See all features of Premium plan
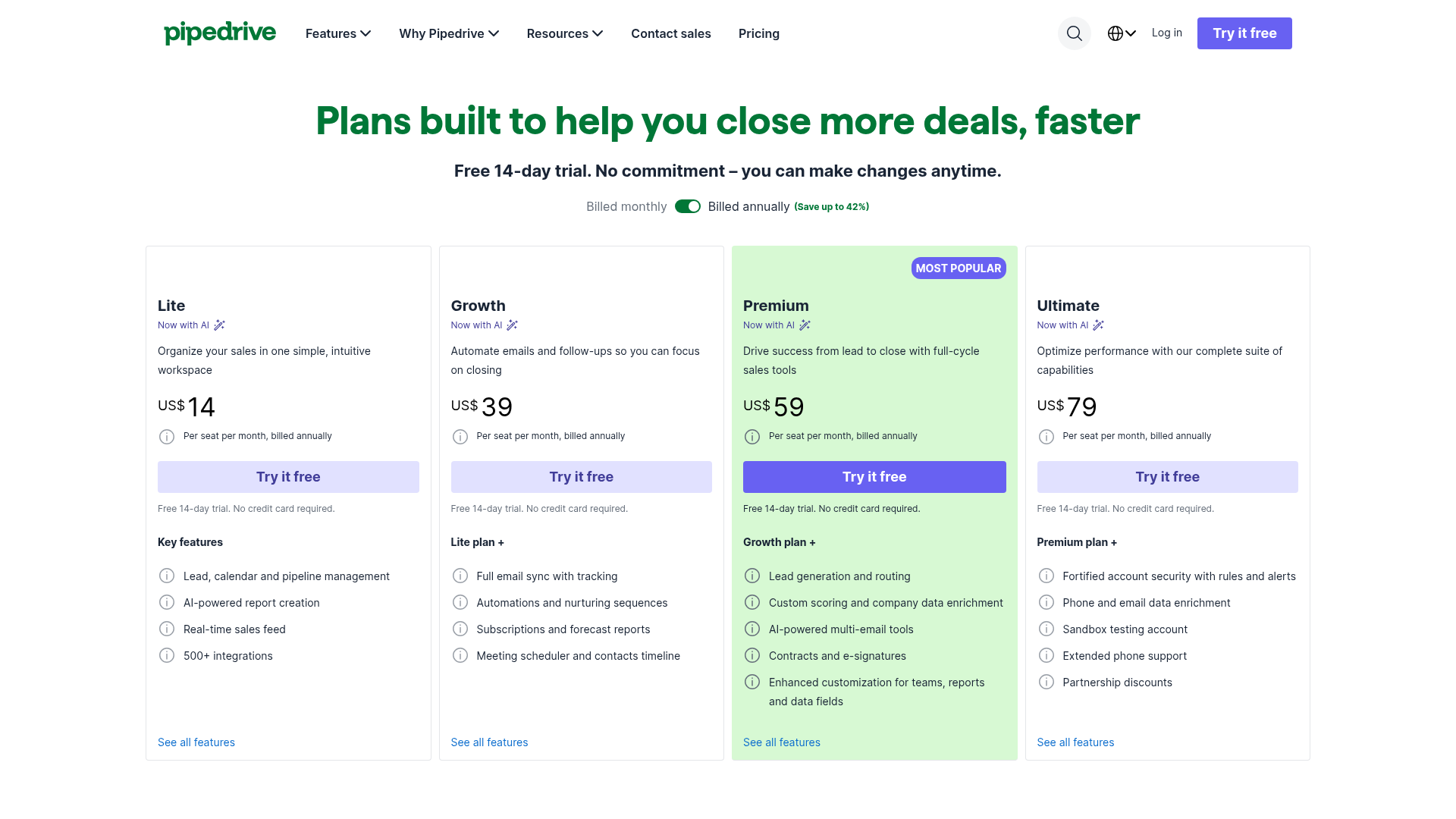The width and height of the screenshot is (1456, 819). point(782,742)
